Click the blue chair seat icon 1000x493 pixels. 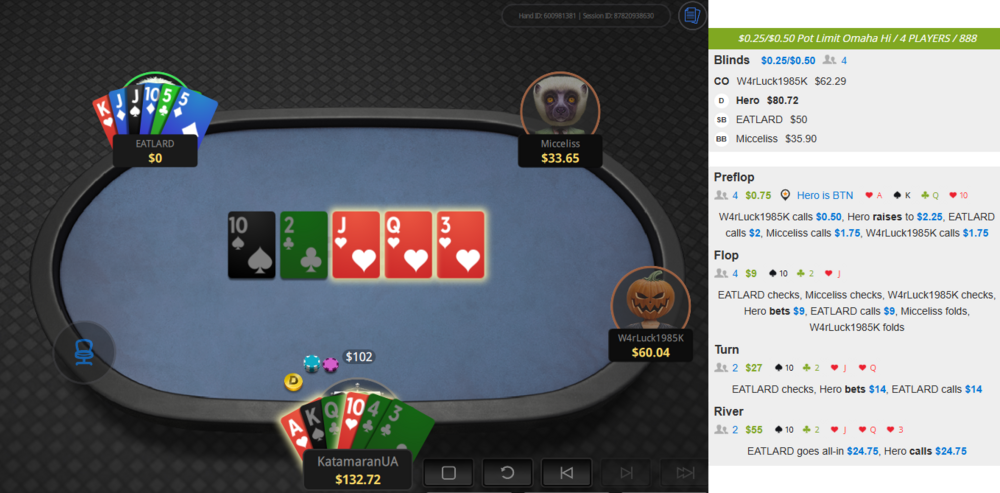[84, 352]
